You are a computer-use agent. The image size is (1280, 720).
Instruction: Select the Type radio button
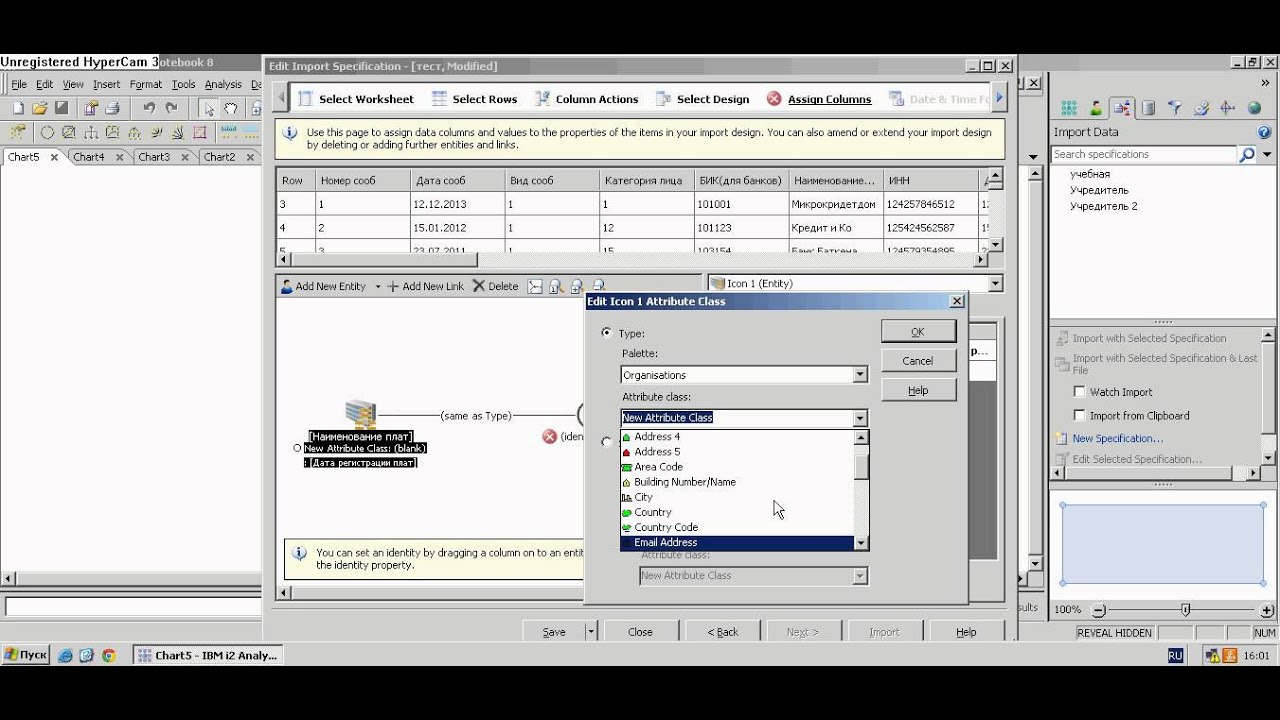(x=607, y=333)
